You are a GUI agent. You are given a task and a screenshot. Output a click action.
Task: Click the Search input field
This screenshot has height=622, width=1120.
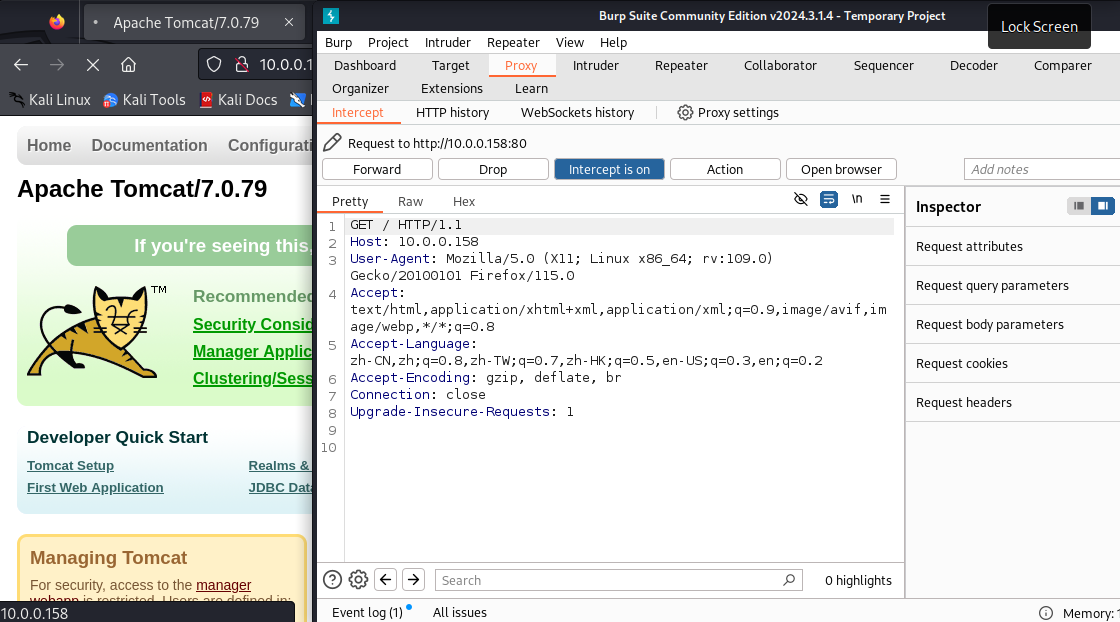pos(619,580)
